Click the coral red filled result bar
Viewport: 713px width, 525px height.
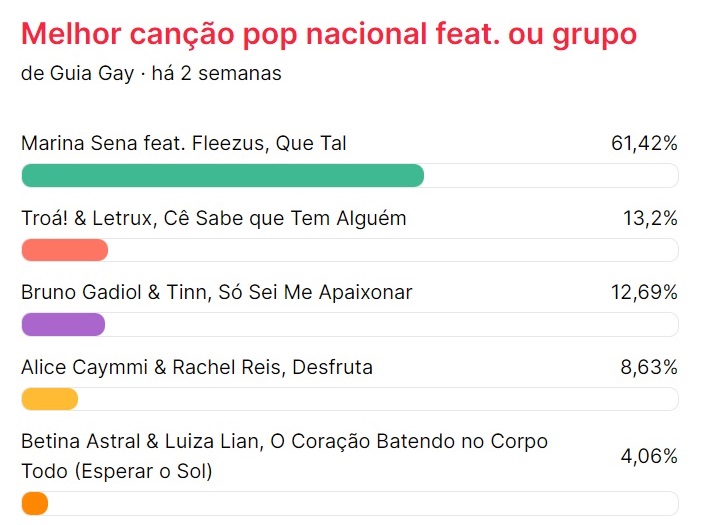click(x=64, y=250)
